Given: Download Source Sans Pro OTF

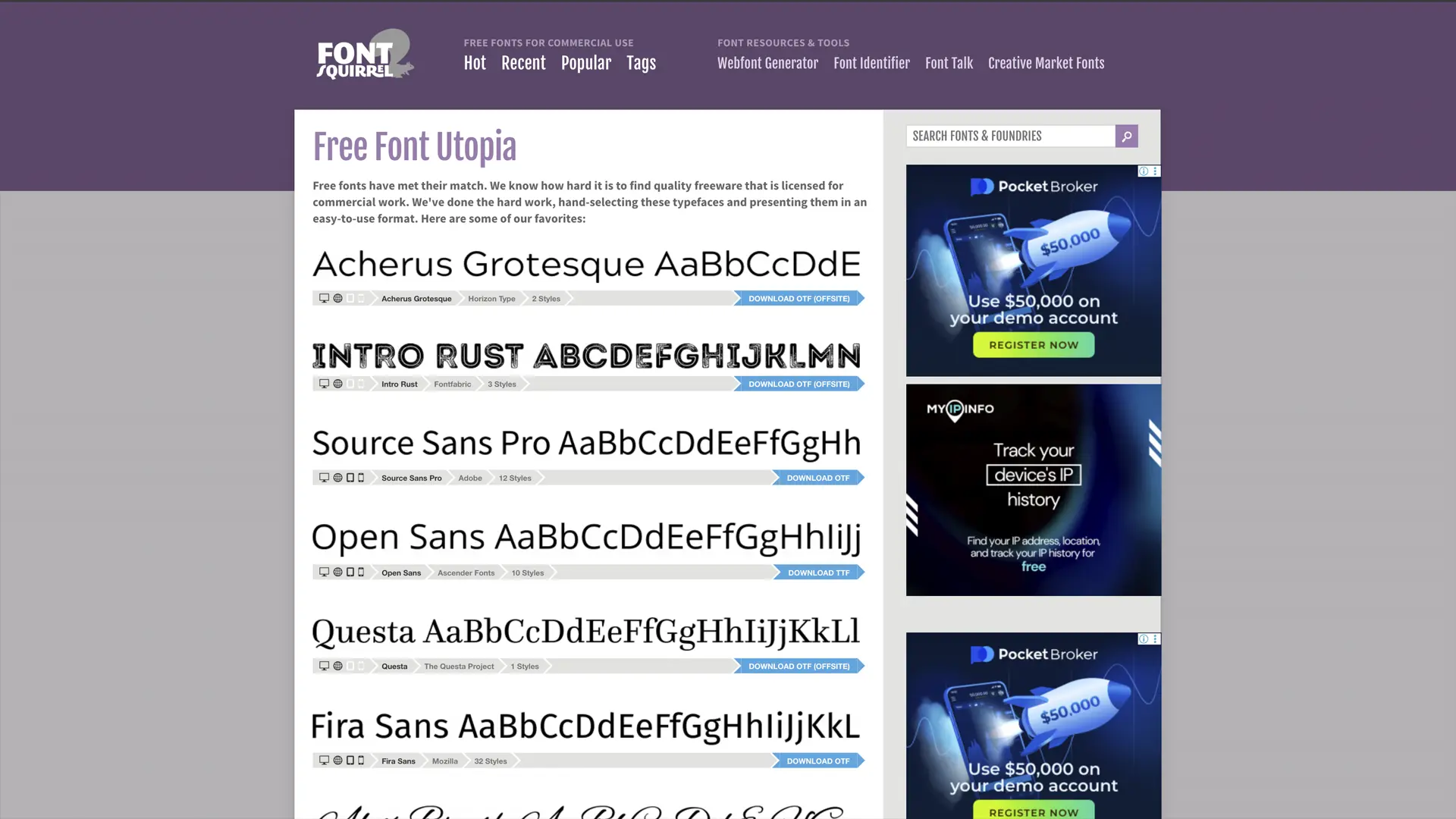Looking at the screenshot, I should click(x=818, y=478).
